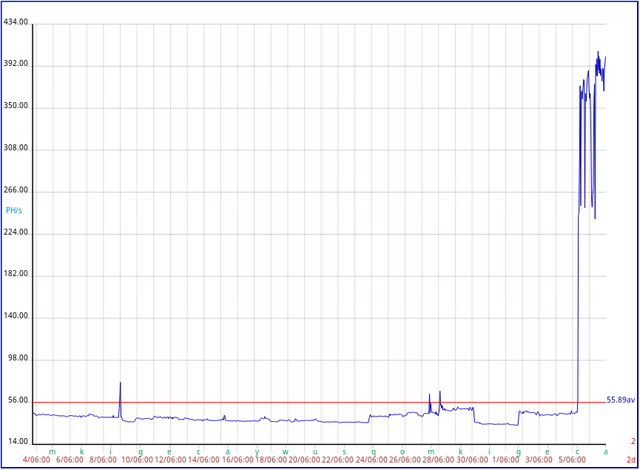640x470 pixels.
Task: Click the 24/06:00 date label
Action: click(x=371, y=460)
